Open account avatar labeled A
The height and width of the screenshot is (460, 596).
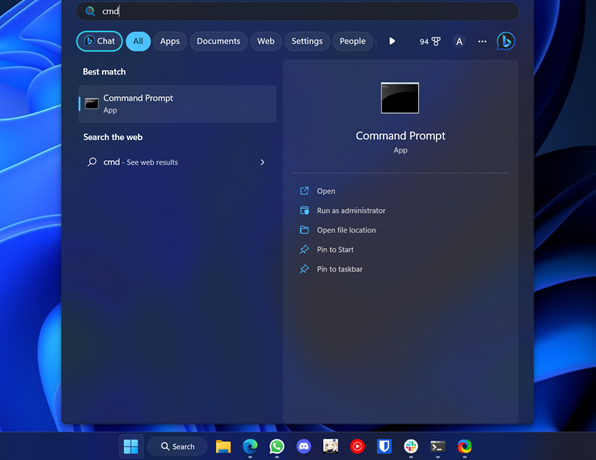459,41
